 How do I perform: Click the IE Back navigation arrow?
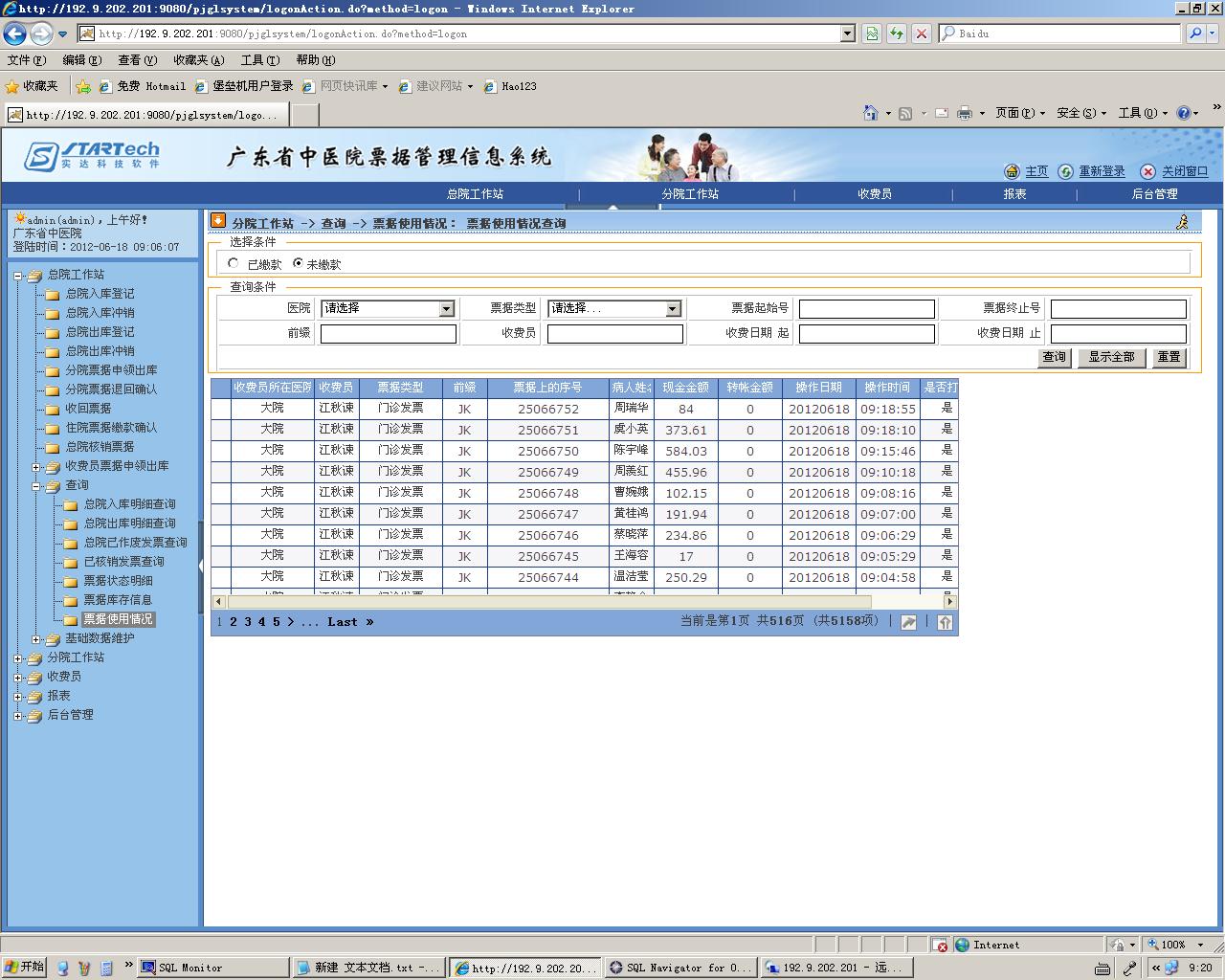pyautogui.click(x=14, y=33)
